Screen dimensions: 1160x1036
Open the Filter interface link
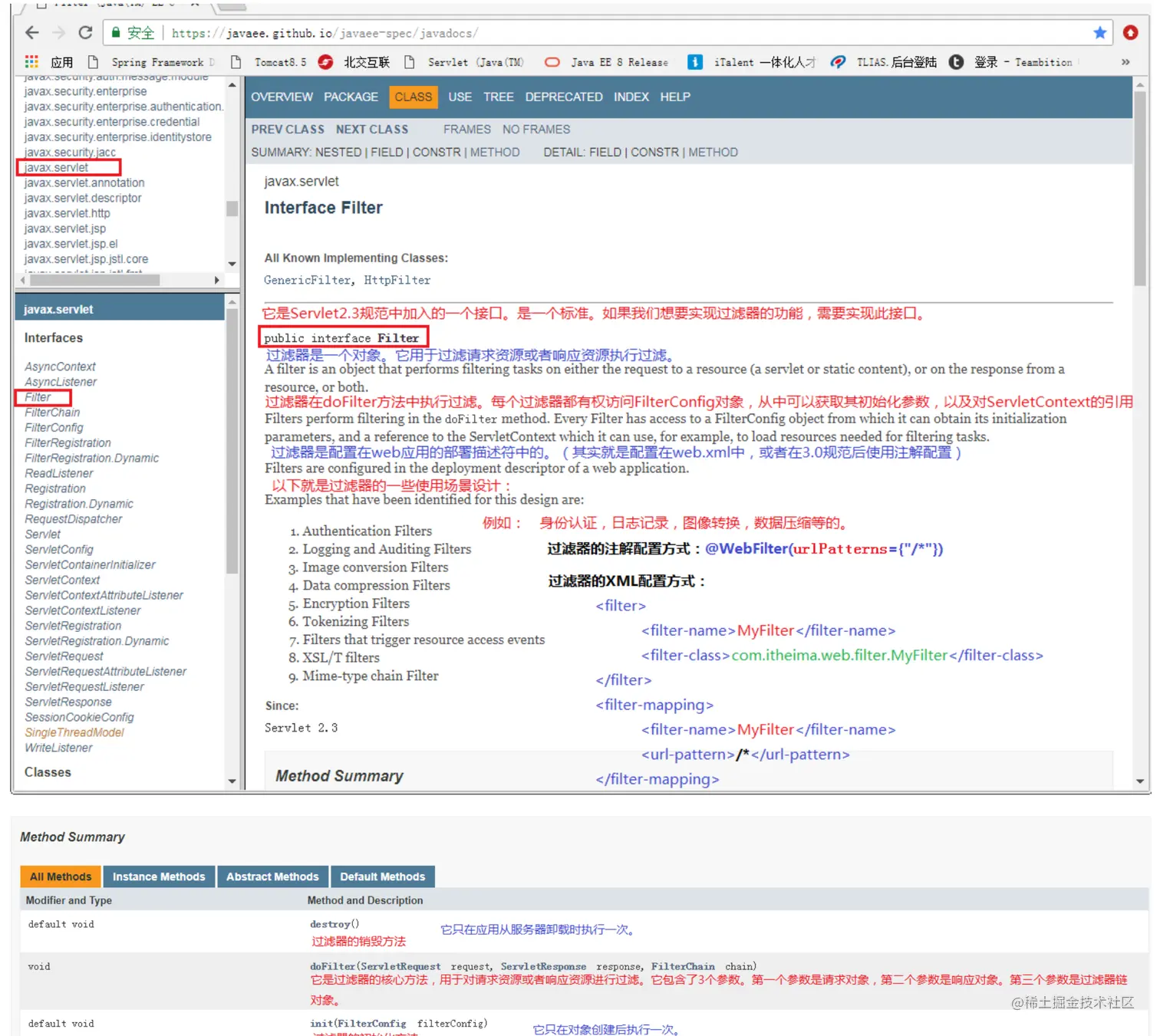(x=38, y=397)
